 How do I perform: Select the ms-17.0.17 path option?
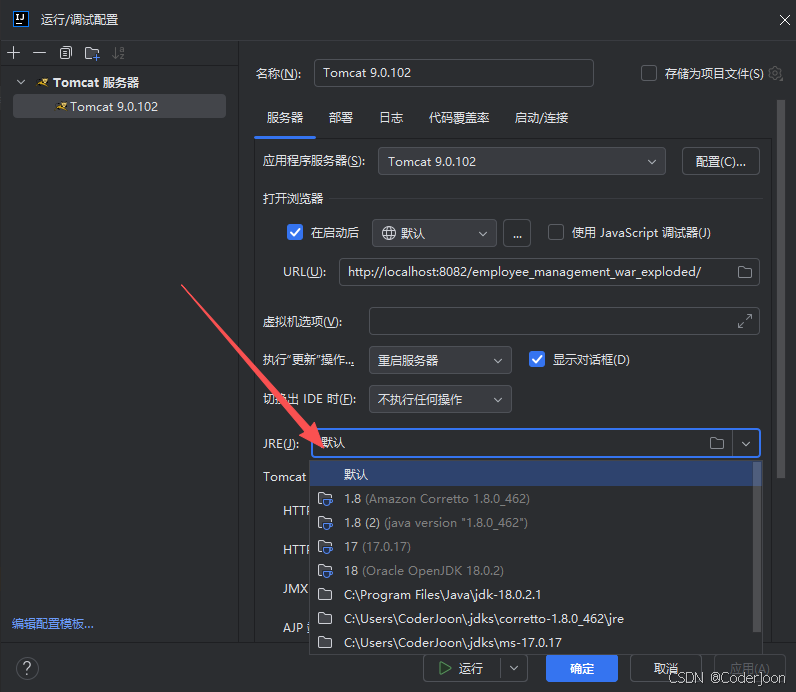(532, 642)
